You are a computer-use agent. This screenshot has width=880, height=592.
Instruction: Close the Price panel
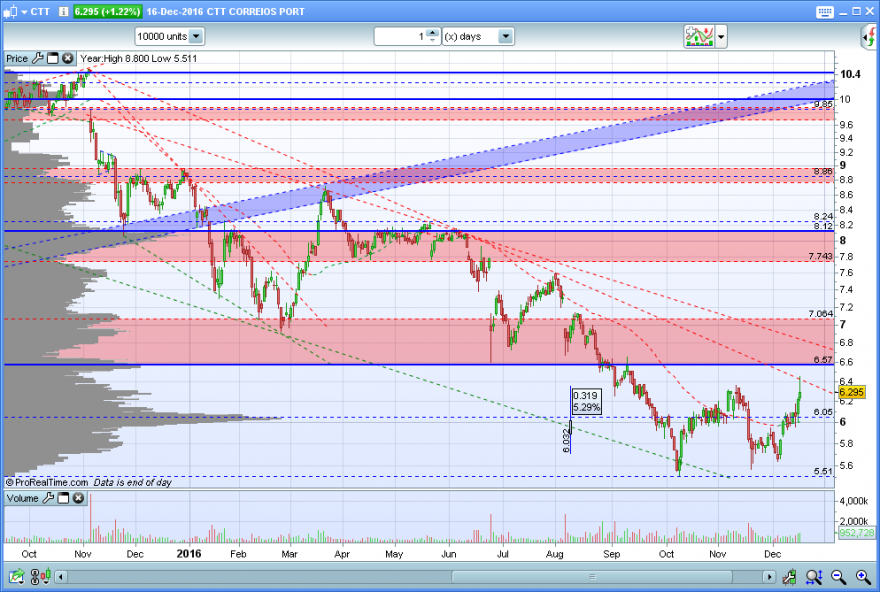point(68,58)
